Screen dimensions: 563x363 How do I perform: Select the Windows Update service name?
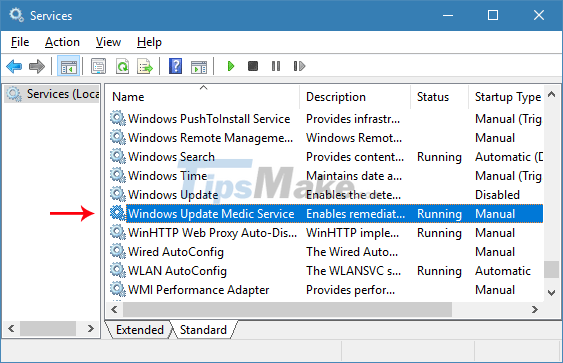[x=173, y=195]
